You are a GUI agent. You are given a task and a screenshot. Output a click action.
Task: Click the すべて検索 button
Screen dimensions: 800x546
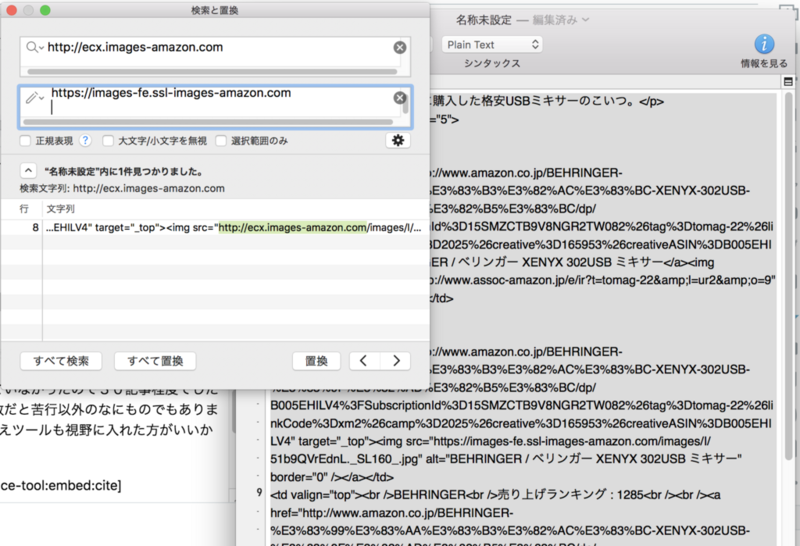(61, 361)
